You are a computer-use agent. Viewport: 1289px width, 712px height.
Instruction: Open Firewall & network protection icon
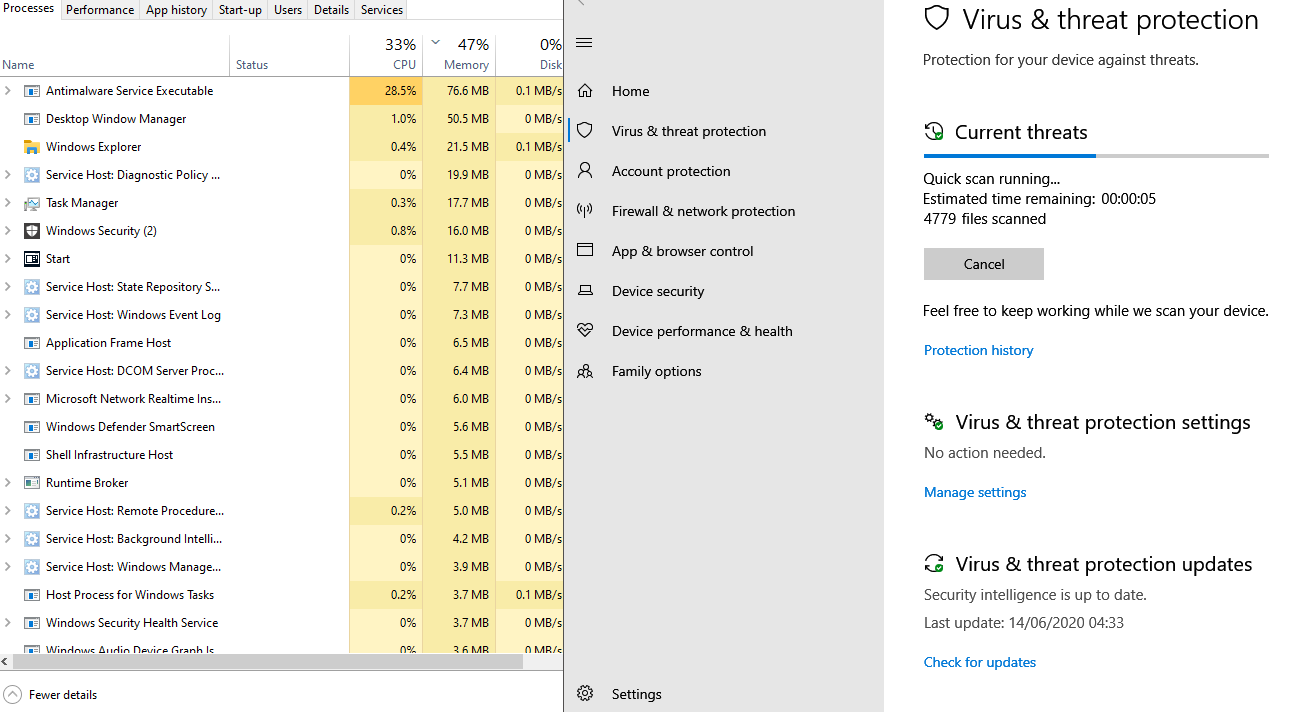[585, 211]
